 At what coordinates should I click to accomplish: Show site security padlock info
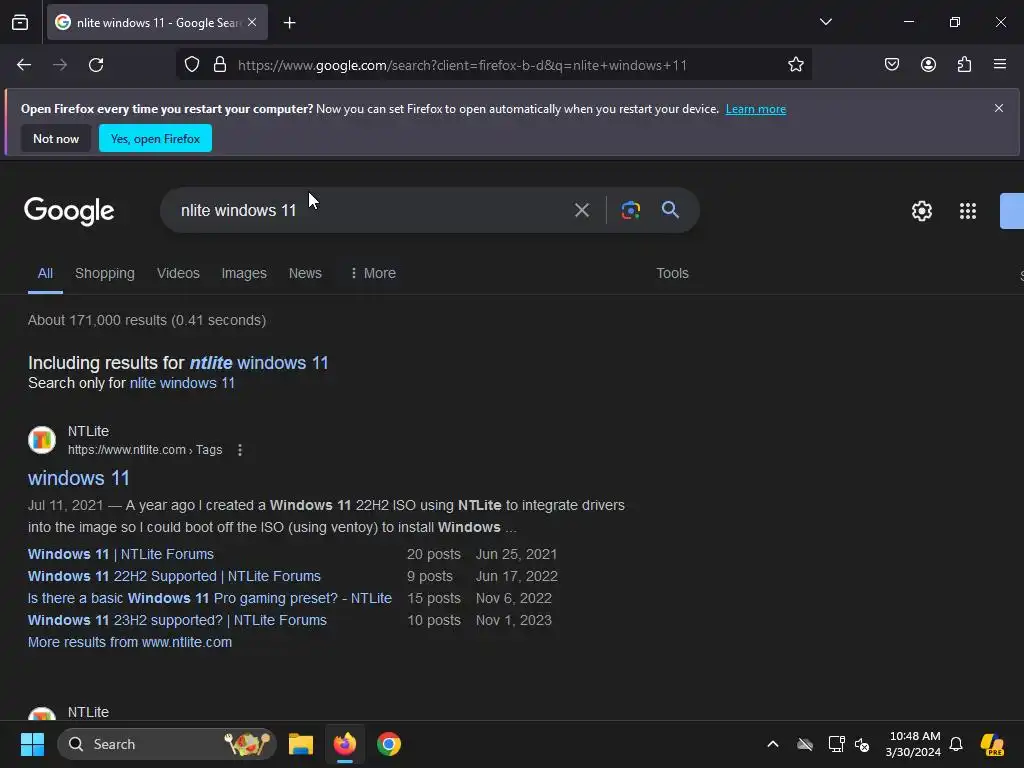pos(220,65)
